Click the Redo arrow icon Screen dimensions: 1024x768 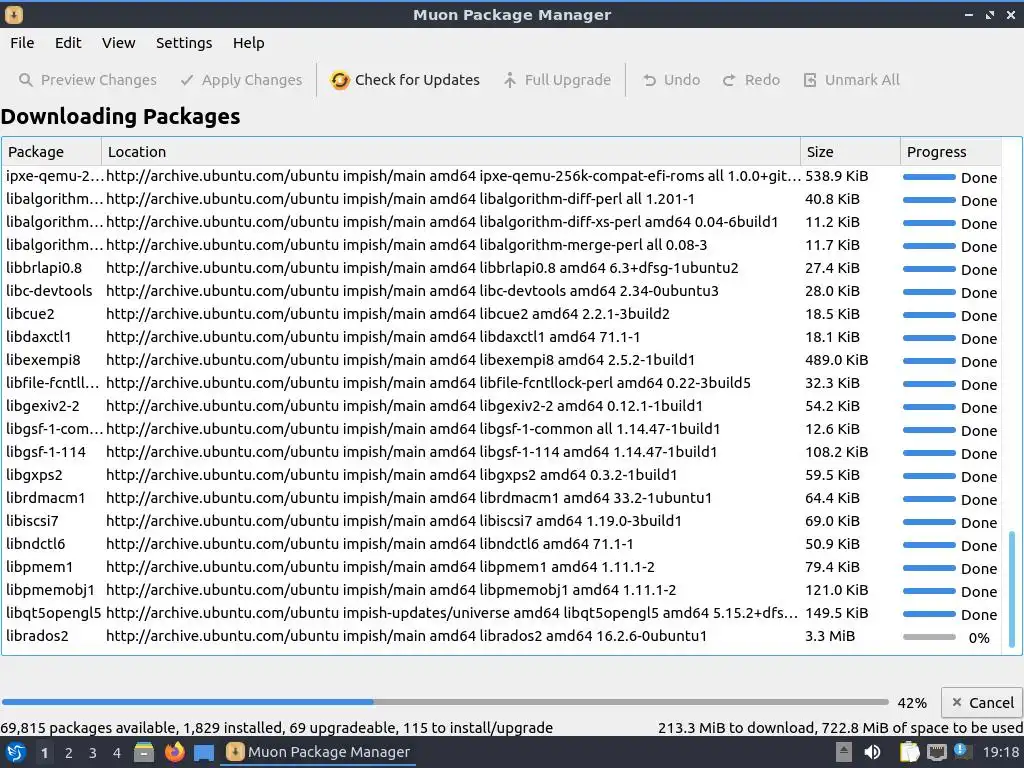[729, 80]
